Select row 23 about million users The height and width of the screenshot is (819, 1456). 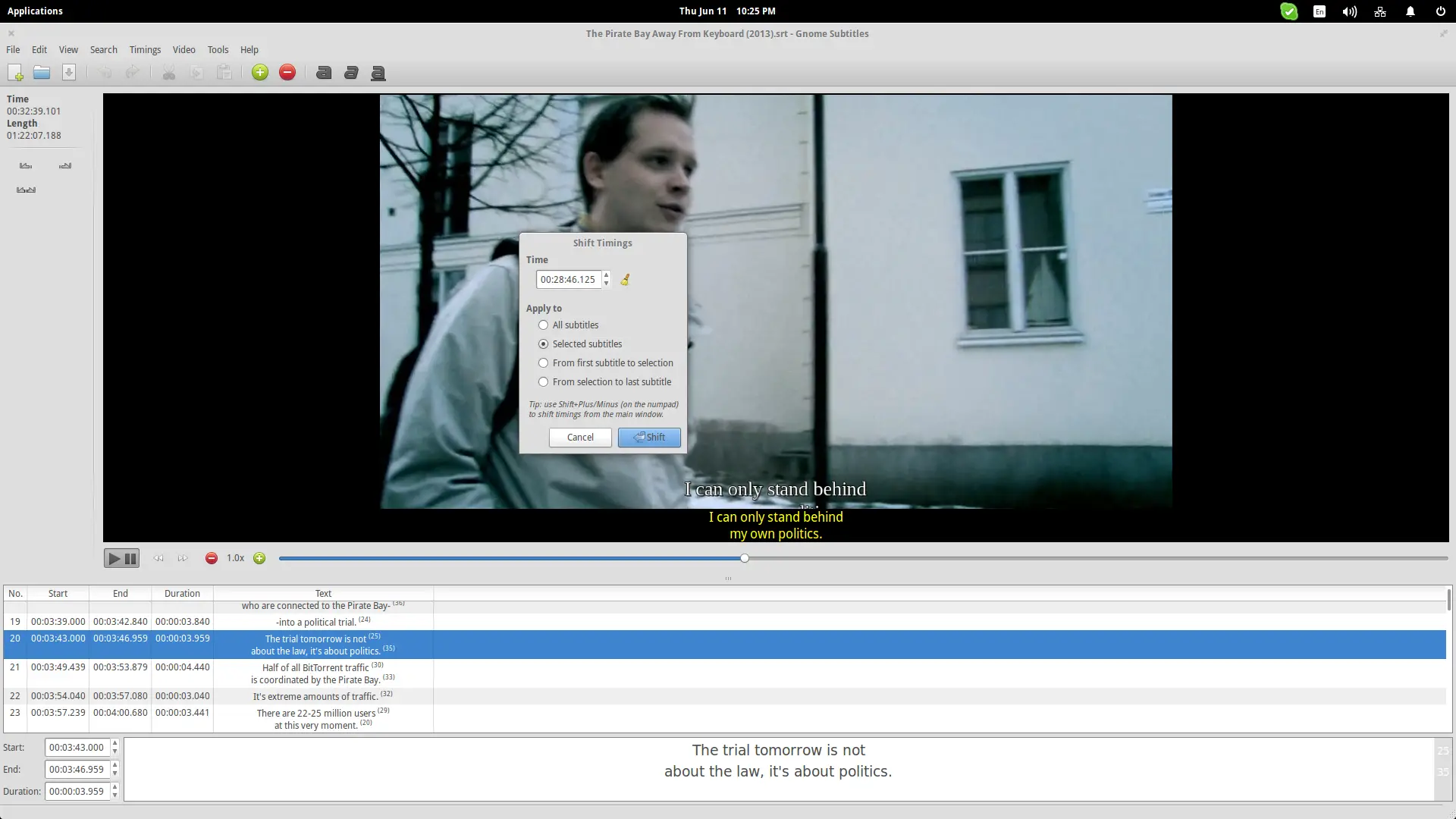coord(724,718)
